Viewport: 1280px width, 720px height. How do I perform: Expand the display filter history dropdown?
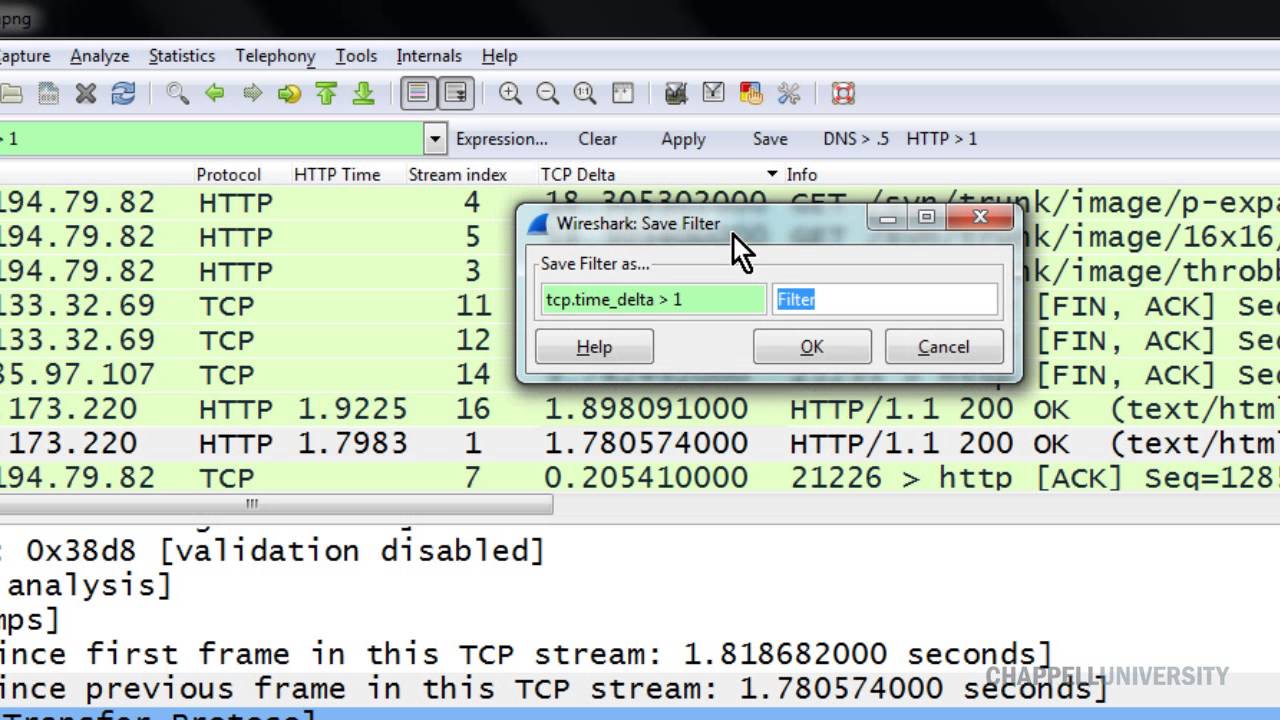tap(435, 139)
